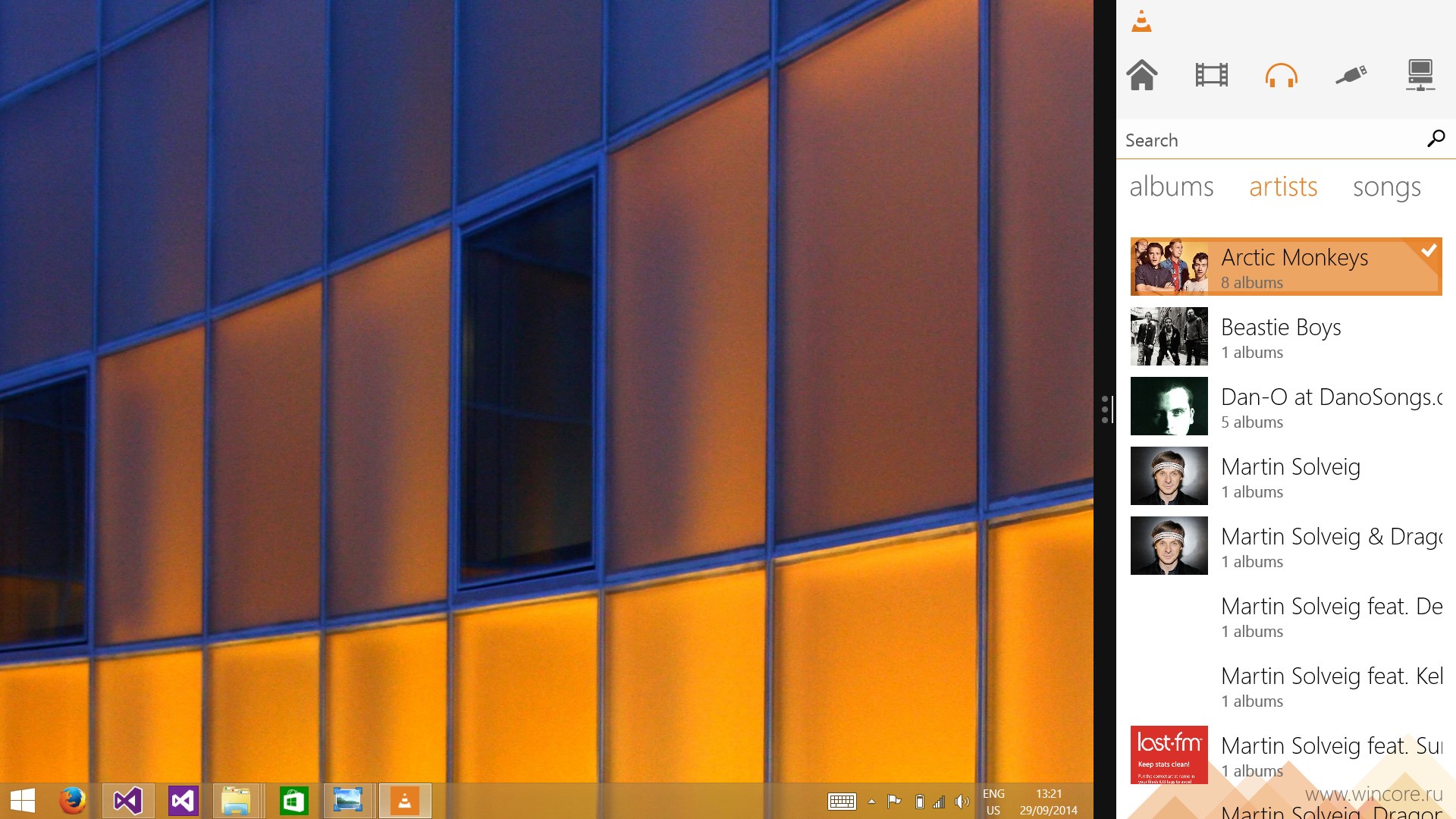Click the battery status tray icon
1456x819 pixels.
pyautogui.click(x=919, y=802)
